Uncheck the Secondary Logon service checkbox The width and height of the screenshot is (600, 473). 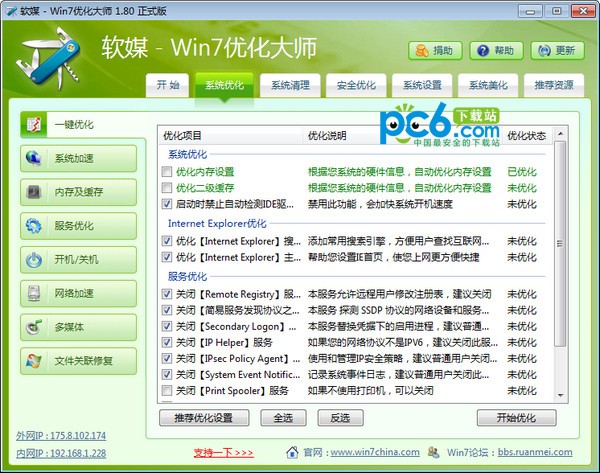(x=166, y=326)
